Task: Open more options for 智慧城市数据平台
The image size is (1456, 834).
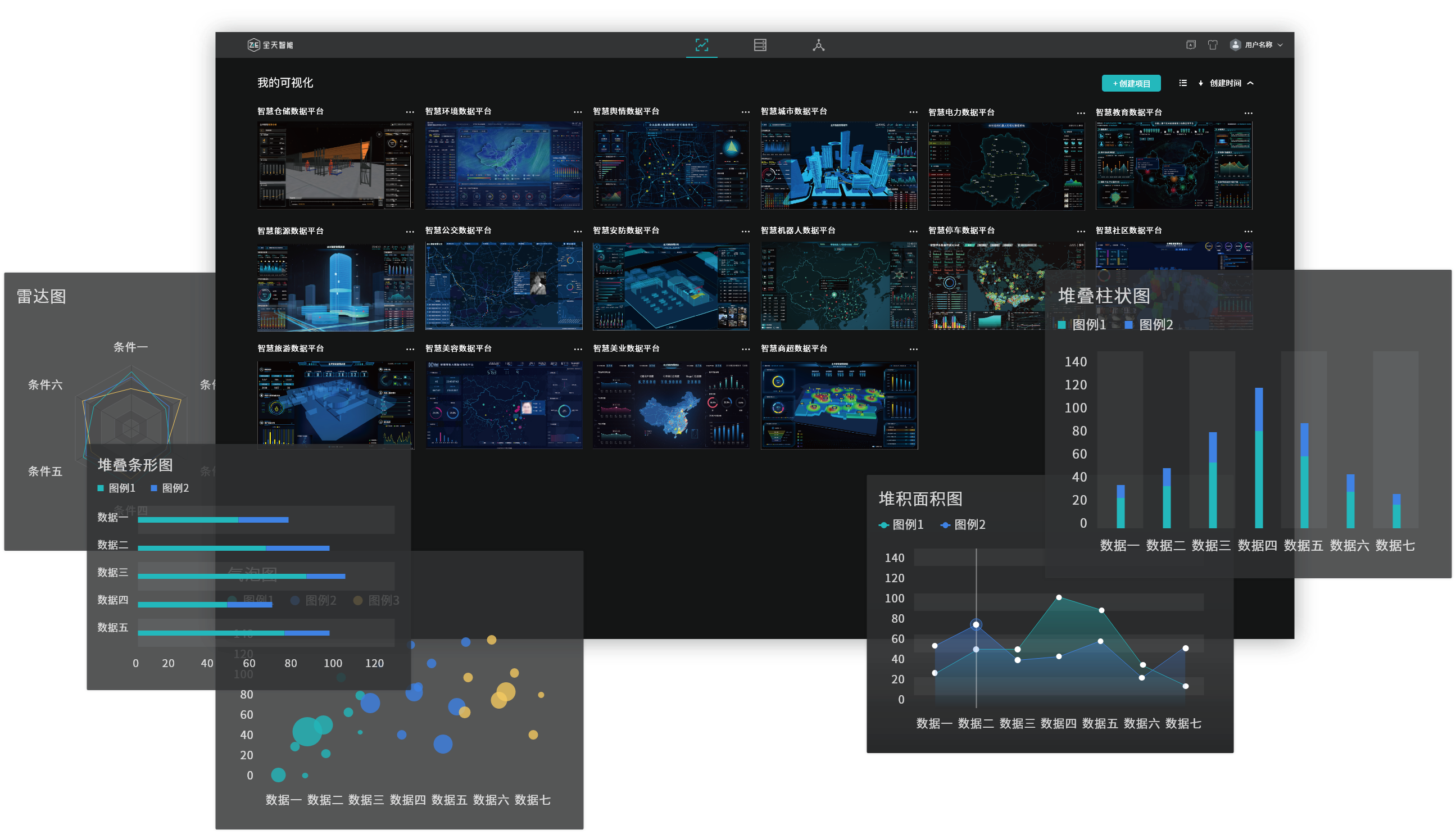Action: (913, 112)
